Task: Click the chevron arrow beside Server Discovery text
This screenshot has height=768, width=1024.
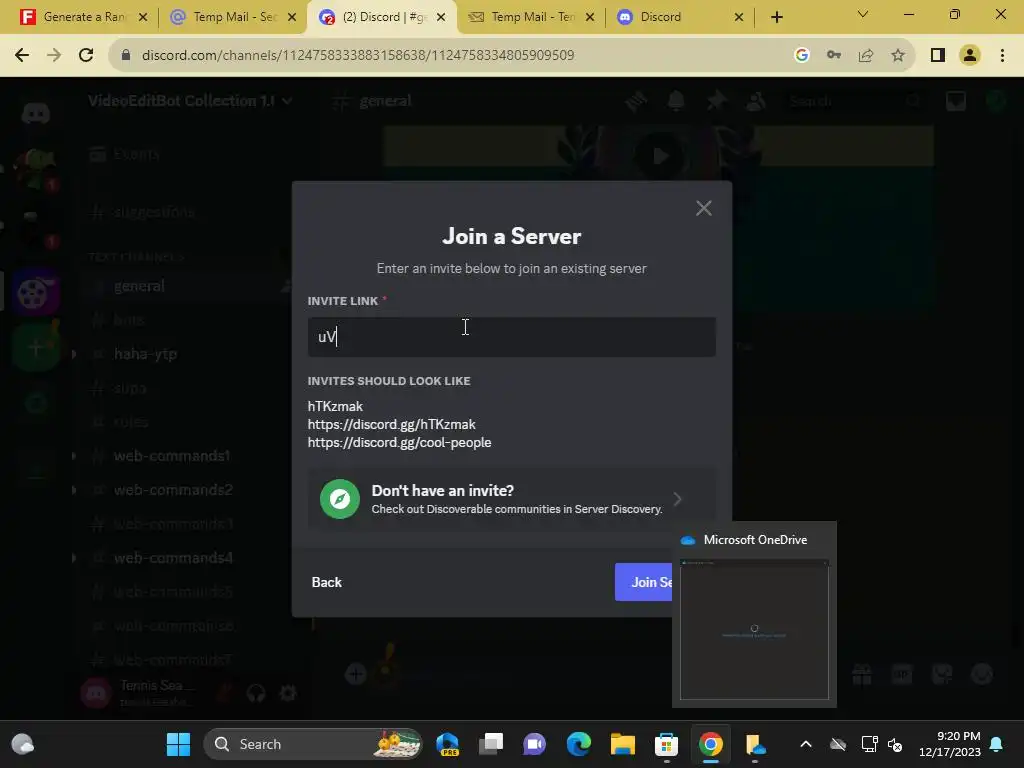Action: pyautogui.click(x=678, y=499)
